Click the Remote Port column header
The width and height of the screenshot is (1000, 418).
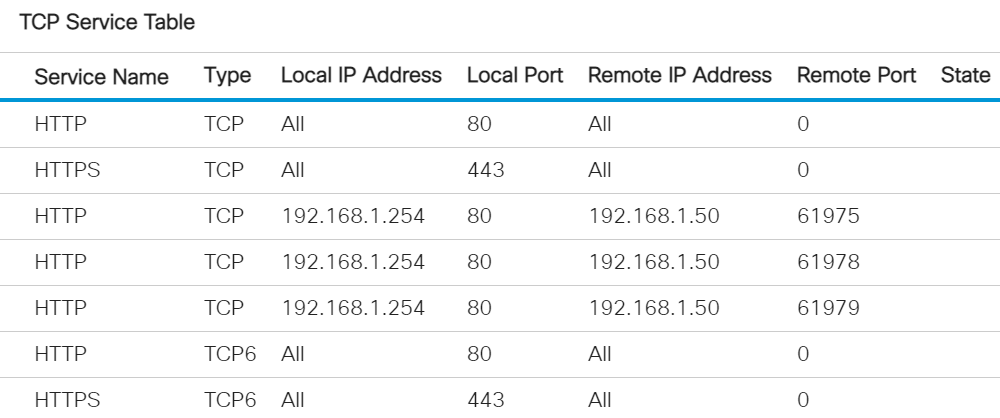pyautogui.click(x=859, y=76)
